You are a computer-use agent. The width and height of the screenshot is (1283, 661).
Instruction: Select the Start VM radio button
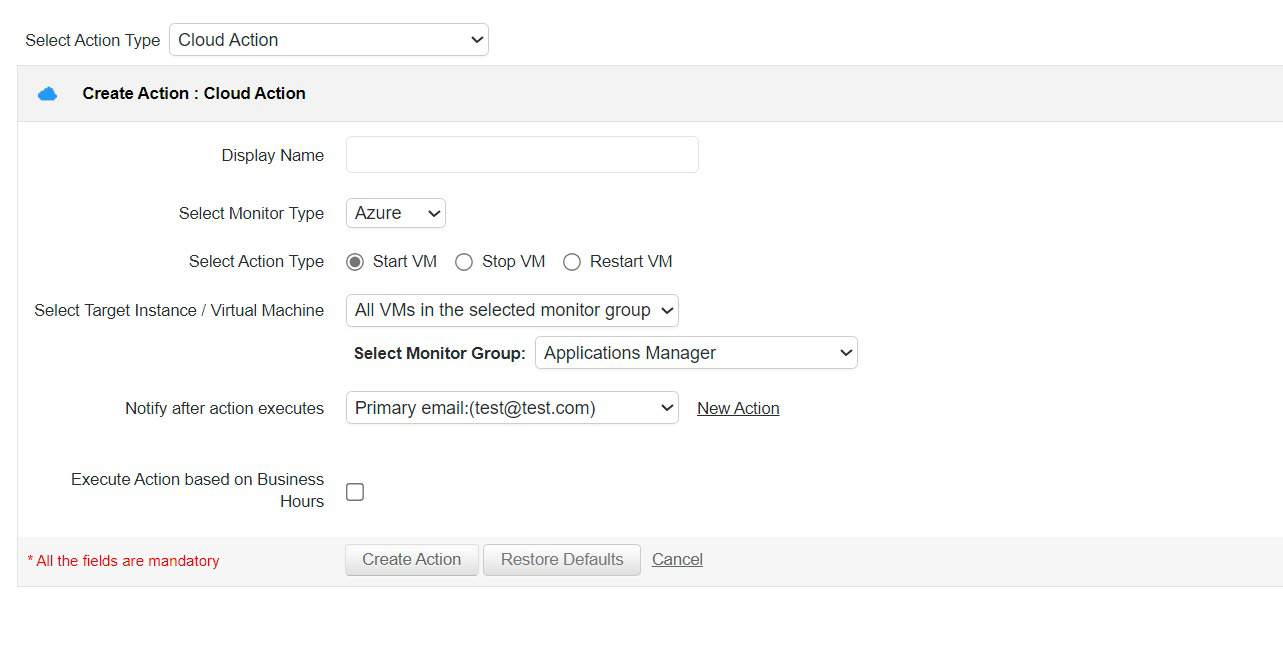355,261
